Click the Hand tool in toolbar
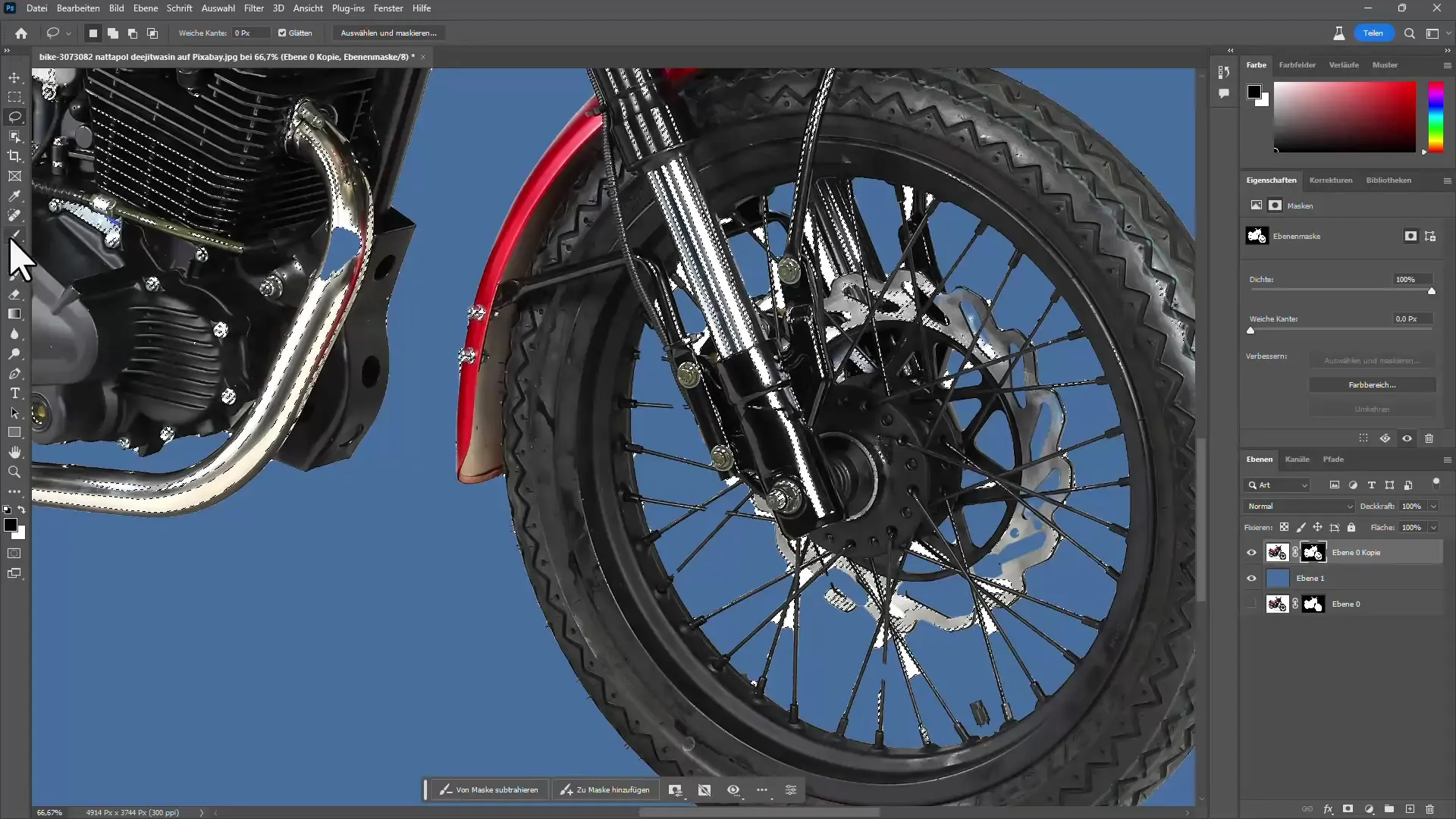The height and width of the screenshot is (819, 1456). [14, 452]
